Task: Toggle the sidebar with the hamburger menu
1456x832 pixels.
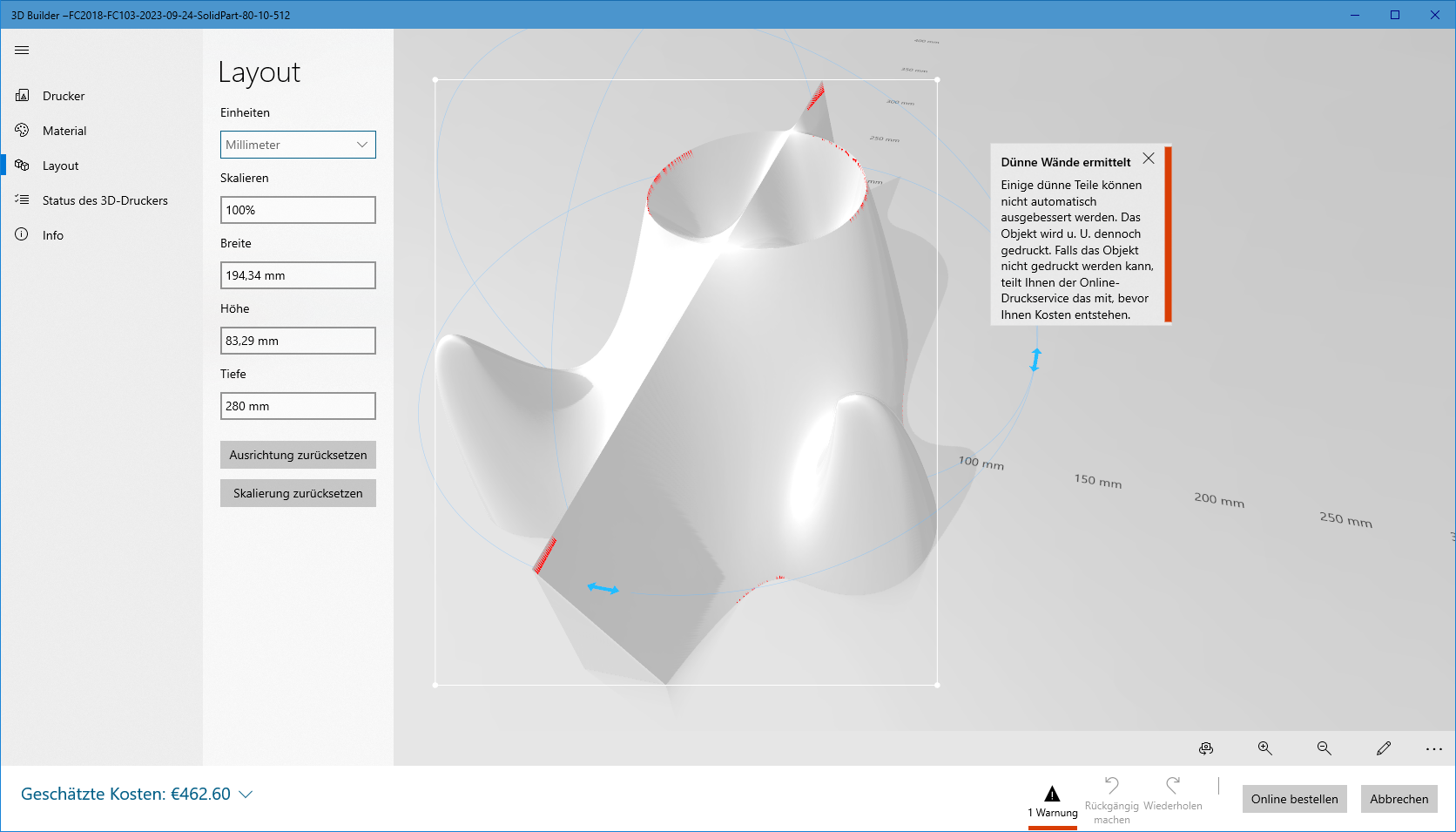Action: tap(22, 50)
